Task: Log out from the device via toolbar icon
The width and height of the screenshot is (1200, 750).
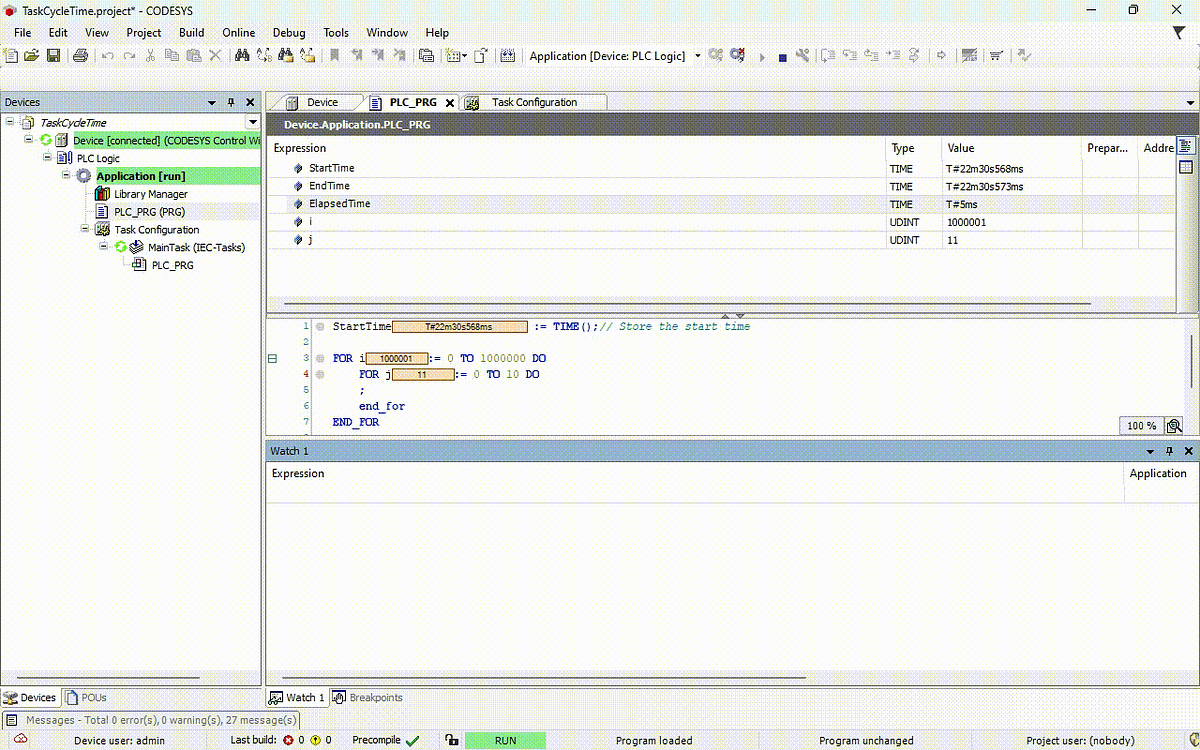Action: point(737,56)
